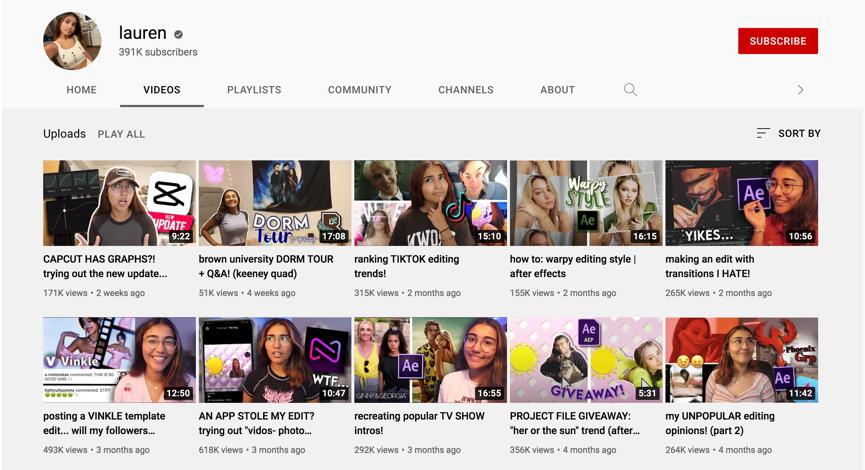This screenshot has height=470, width=865.
Task: Click the channel search magnifier icon
Action: [630, 89]
